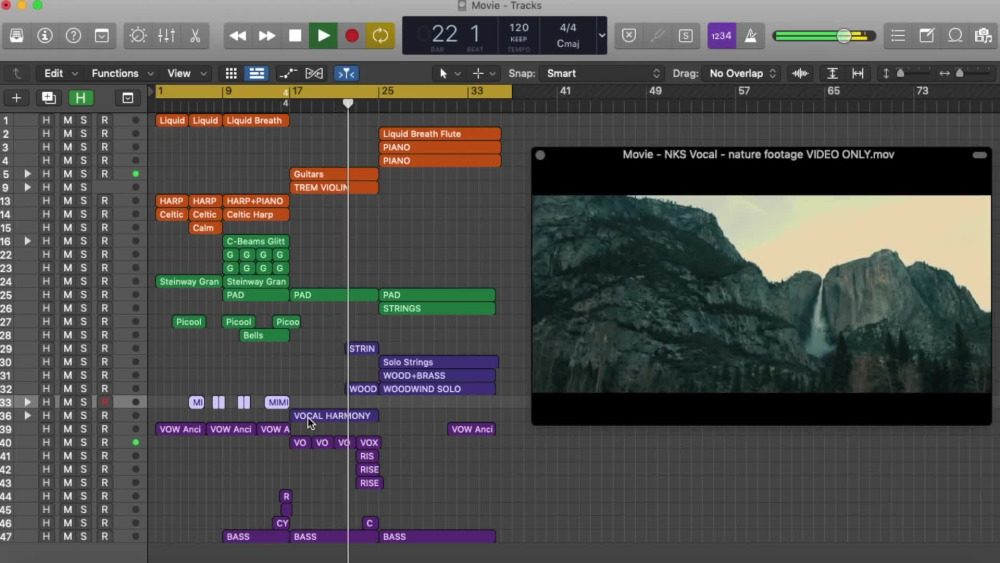Open the Library drawer icon

coord(17,36)
